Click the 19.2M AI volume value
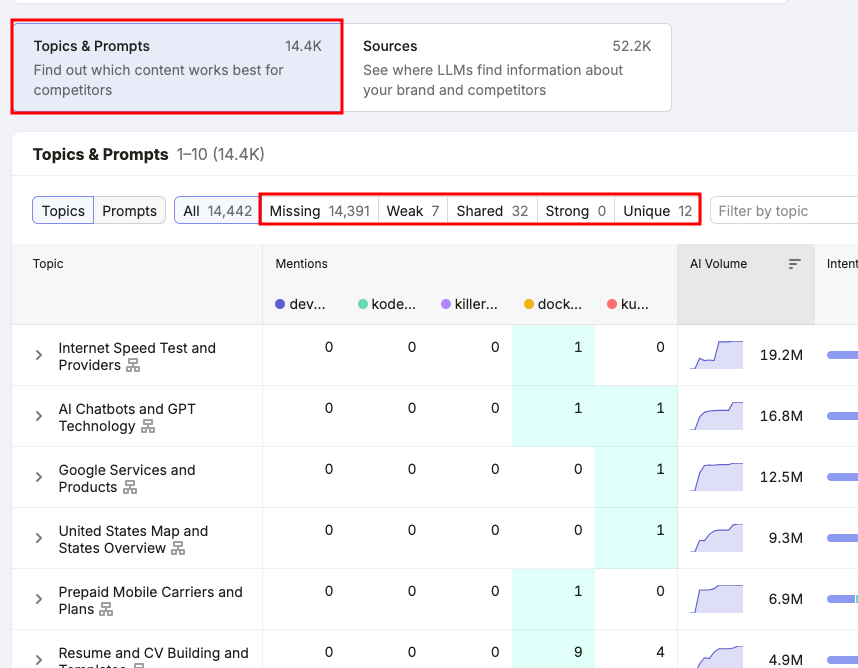The image size is (858, 668). pos(781,355)
